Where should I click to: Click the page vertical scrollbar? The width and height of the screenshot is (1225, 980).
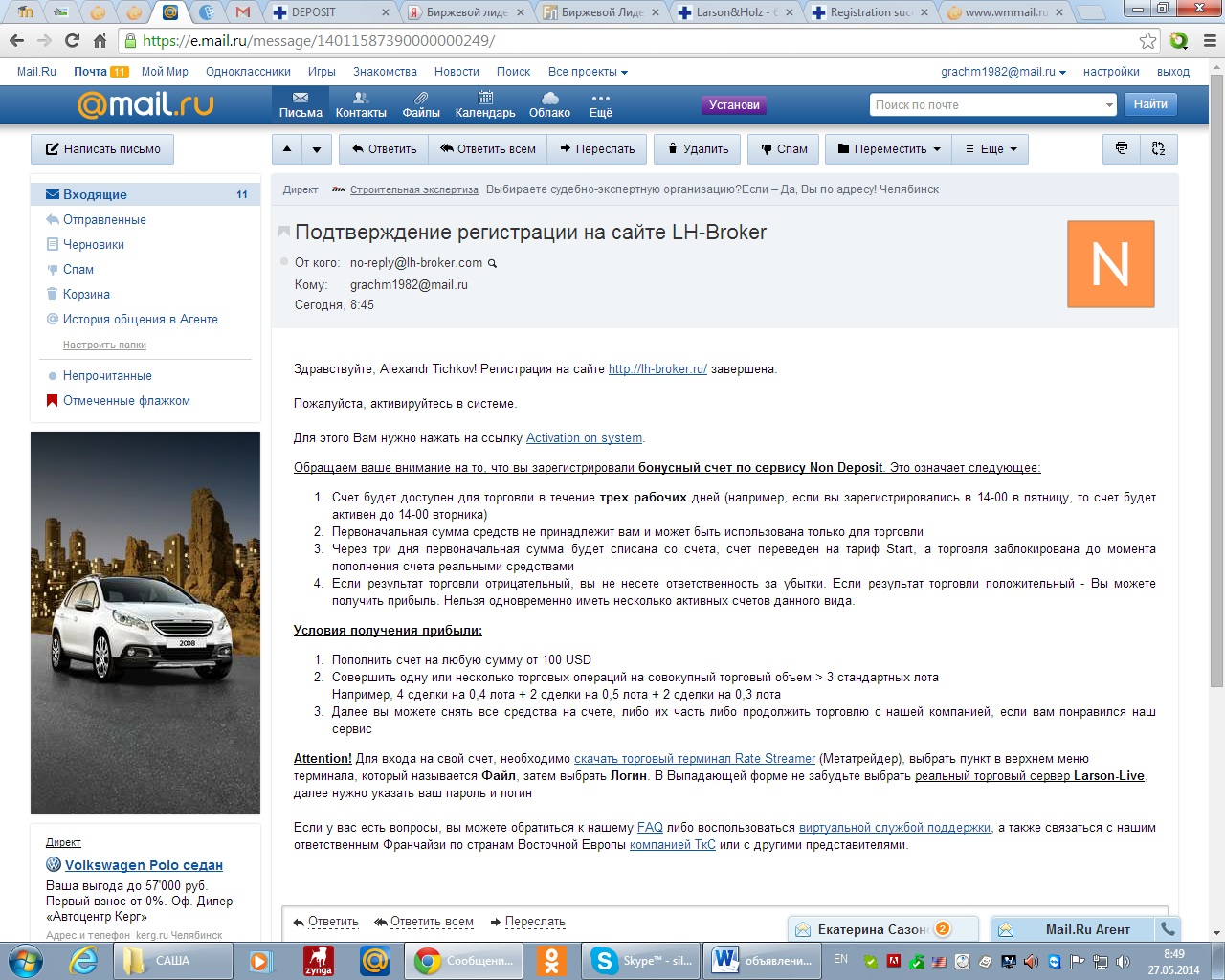pyautogui.click(x=1216, y=383)
